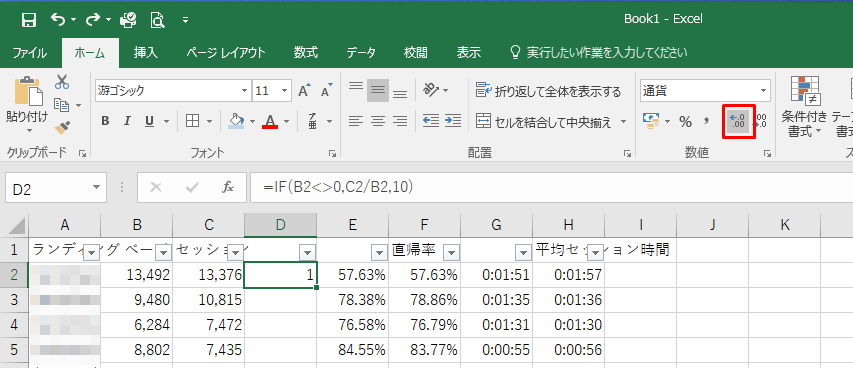Image resolution: width=853 pixels, height=368 pixels.
Task: Open filter dropdown in cell D1
Action: [307, 252]
